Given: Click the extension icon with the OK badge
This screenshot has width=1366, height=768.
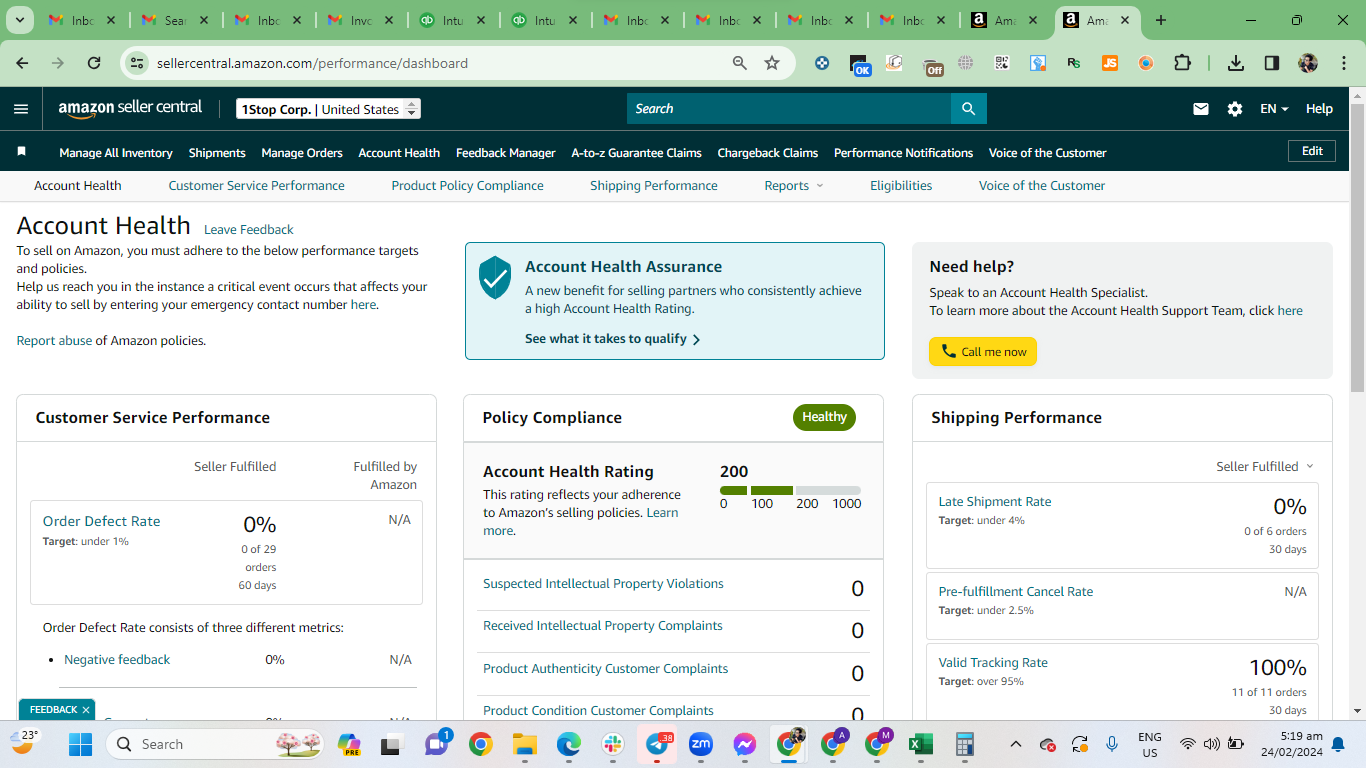Looking at the screenshot, I should 859,65.
